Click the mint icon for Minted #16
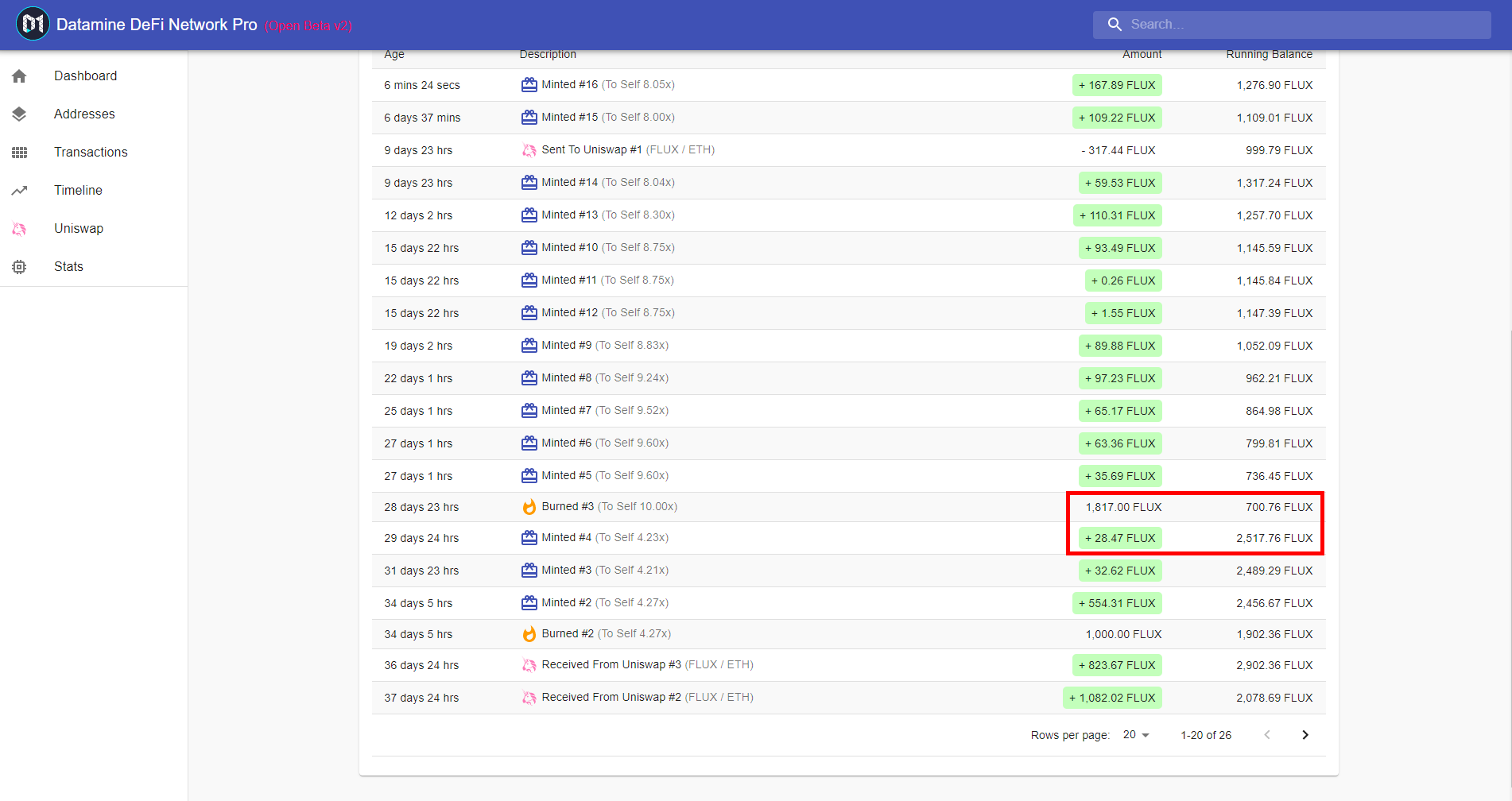The image size is (1512, 801). (x=529, y=85)
